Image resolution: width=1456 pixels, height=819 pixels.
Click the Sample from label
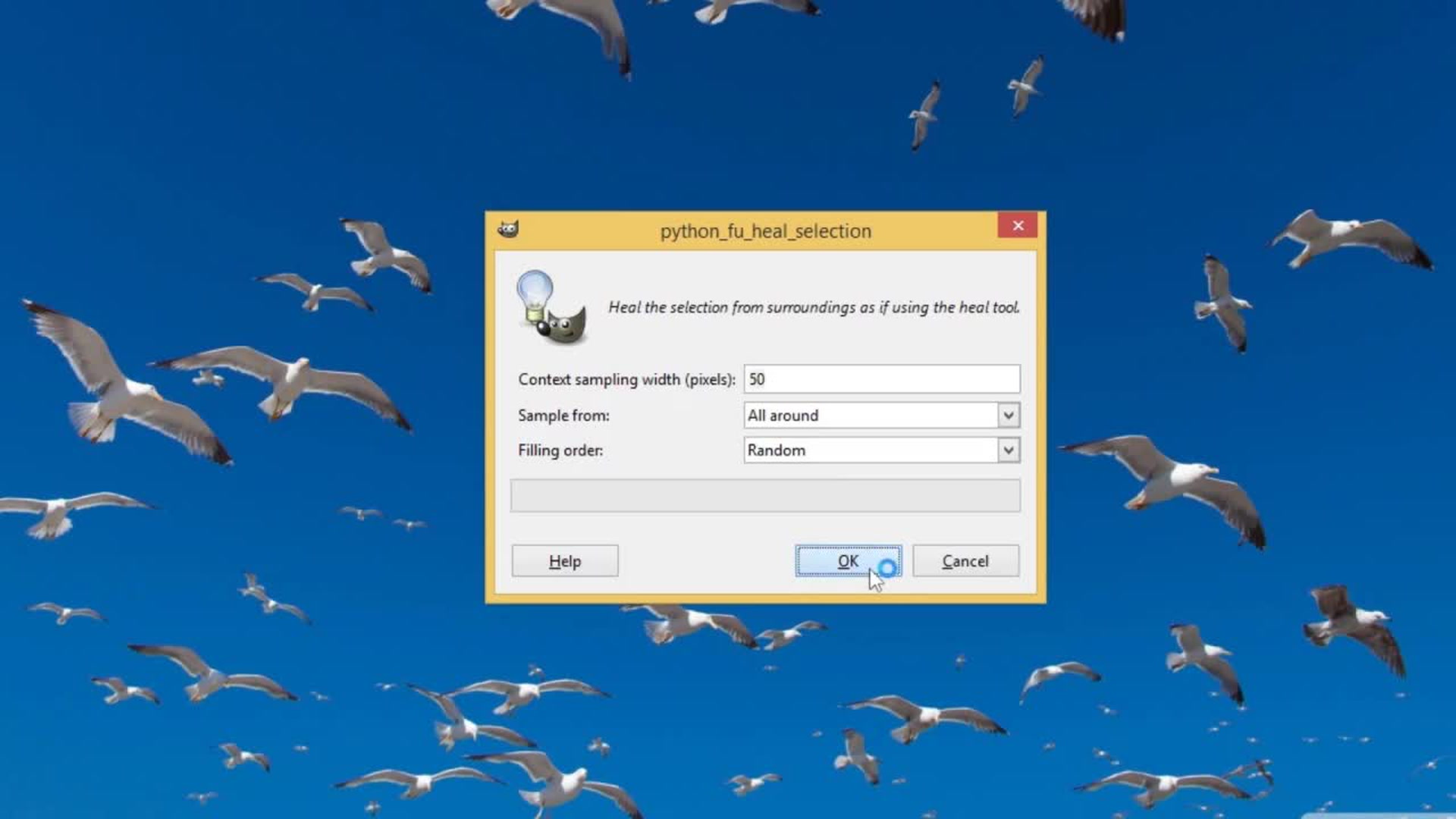click(x=563, y=416)
